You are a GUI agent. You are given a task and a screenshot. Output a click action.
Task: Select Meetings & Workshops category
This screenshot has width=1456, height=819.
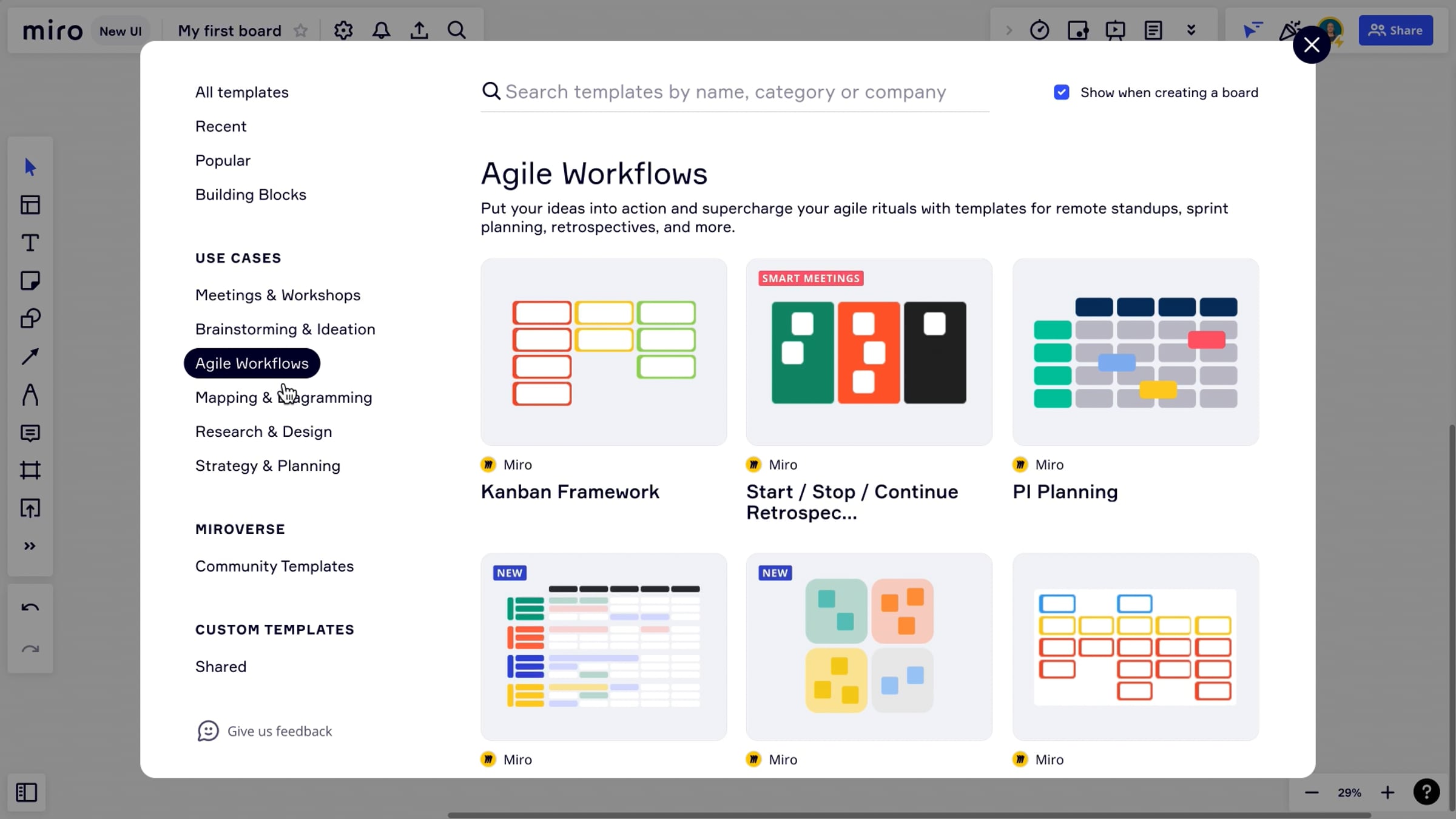[x=278, y=295]
